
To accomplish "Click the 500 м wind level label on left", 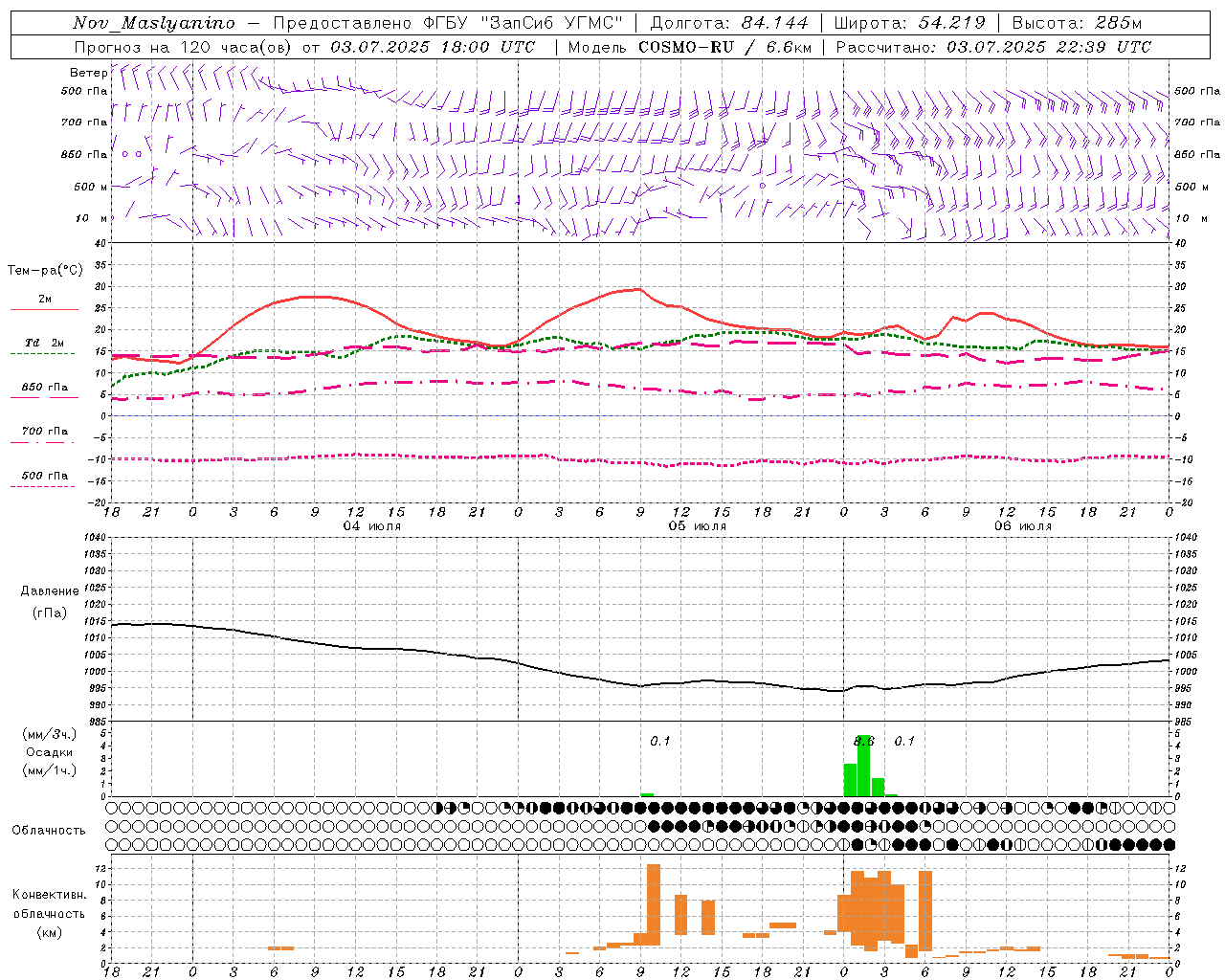I will click(x=90, y=187).
